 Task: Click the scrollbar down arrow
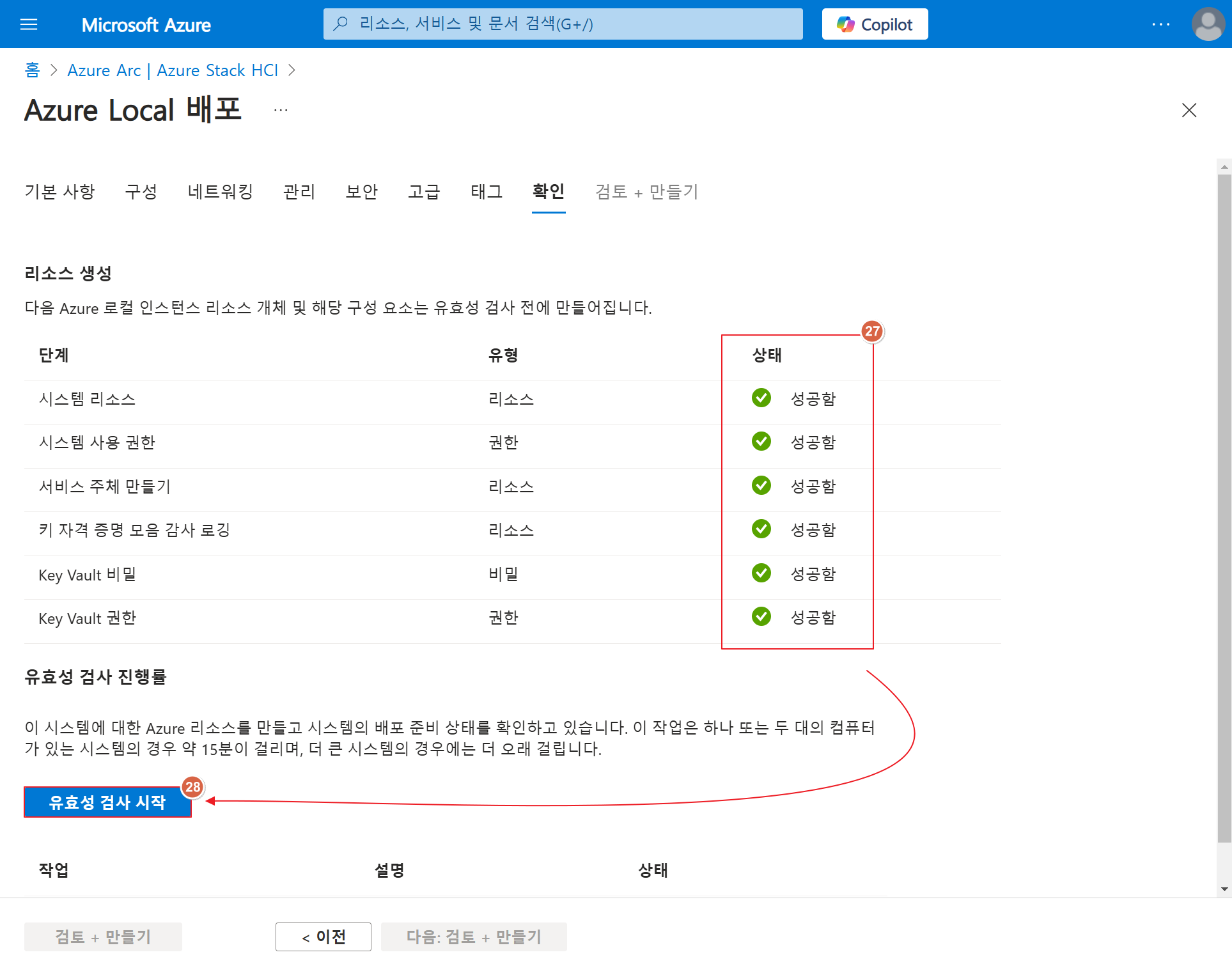click(x=1224, y=889)
